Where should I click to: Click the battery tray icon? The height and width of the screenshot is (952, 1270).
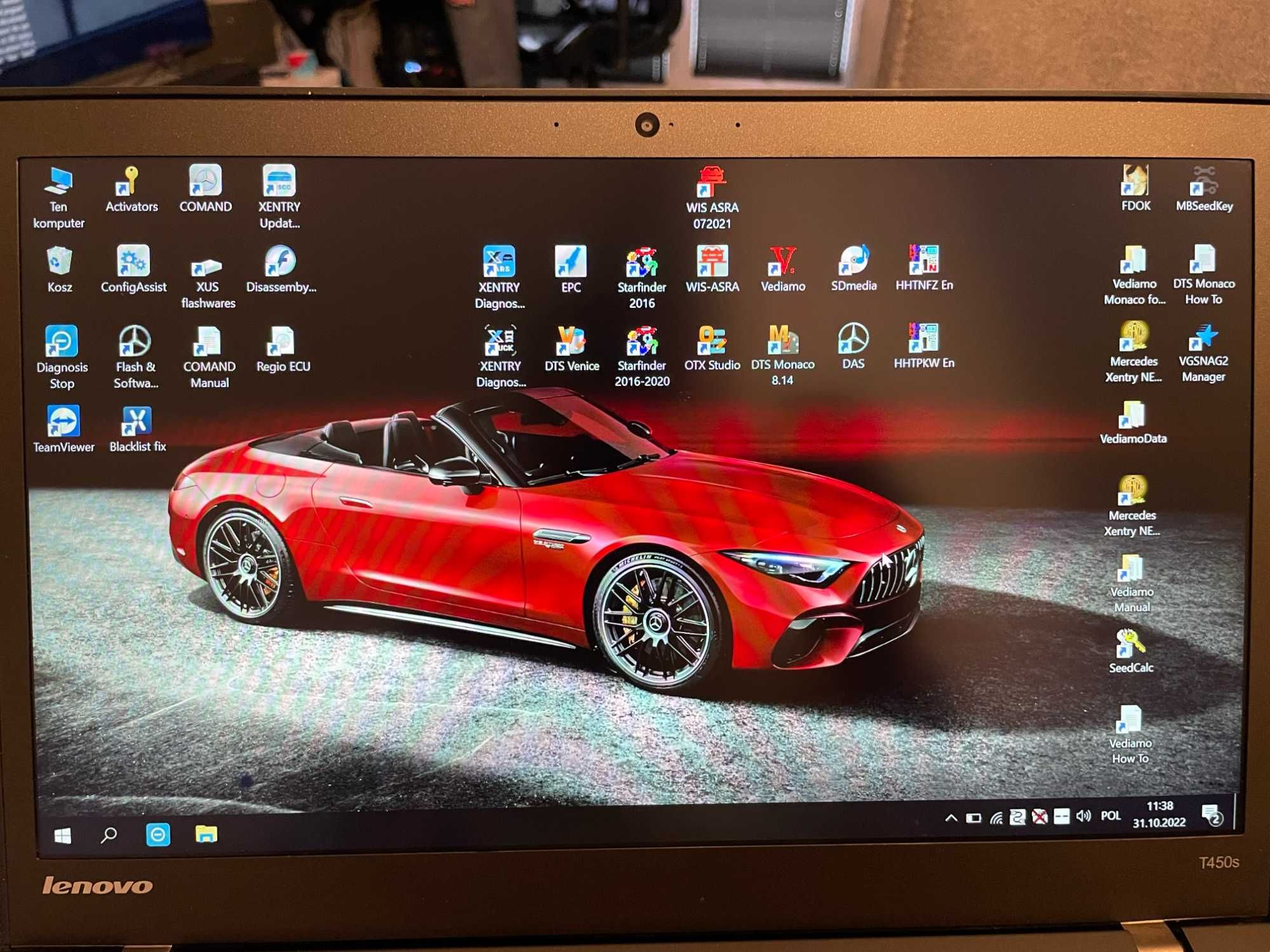pyautogui.click(x=973, y=818)
